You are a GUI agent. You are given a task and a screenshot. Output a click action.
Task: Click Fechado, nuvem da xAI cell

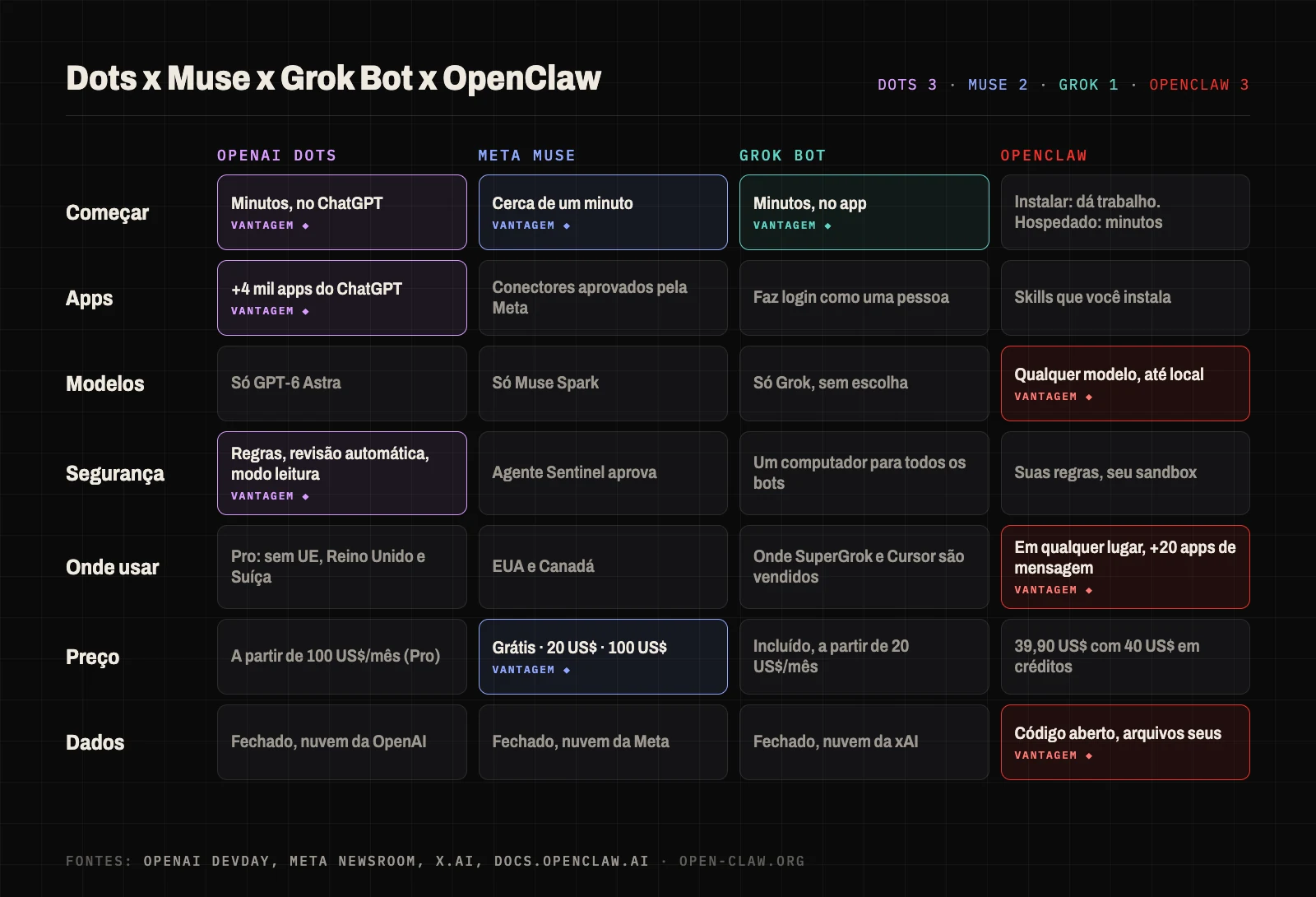(x=864, y=742)
